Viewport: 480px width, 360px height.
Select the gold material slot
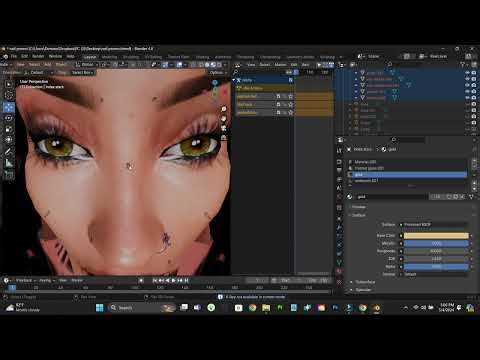[x=407, y=174]
